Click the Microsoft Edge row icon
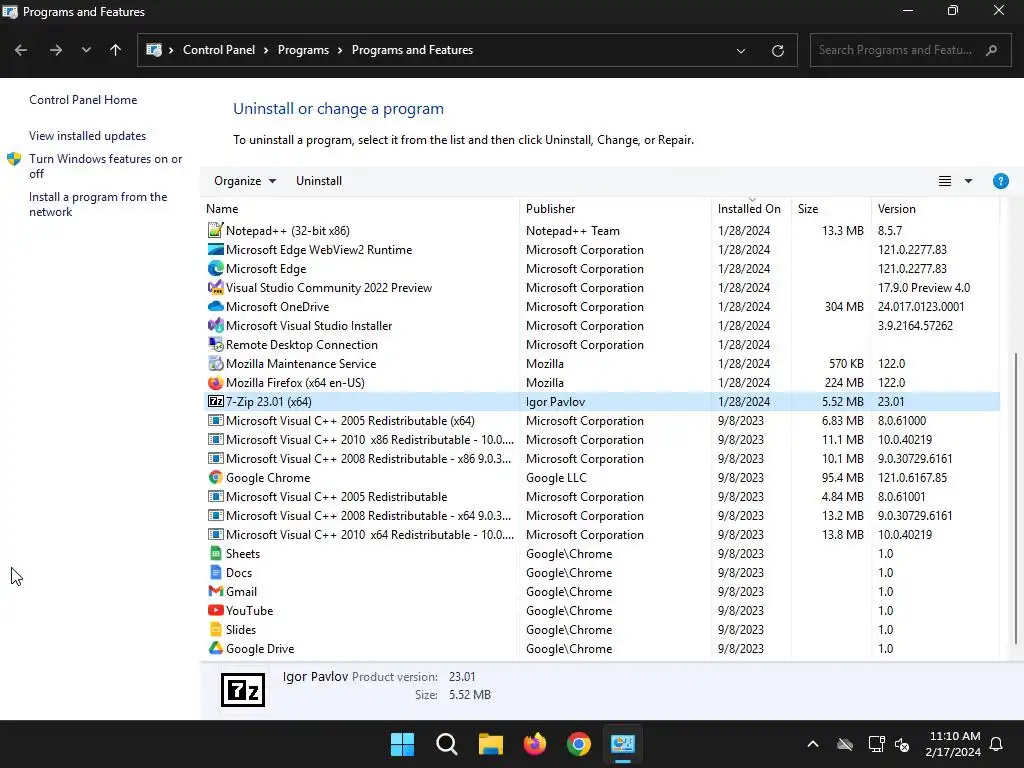Screen dimensions: 1024x768 (x=216, y=268)
